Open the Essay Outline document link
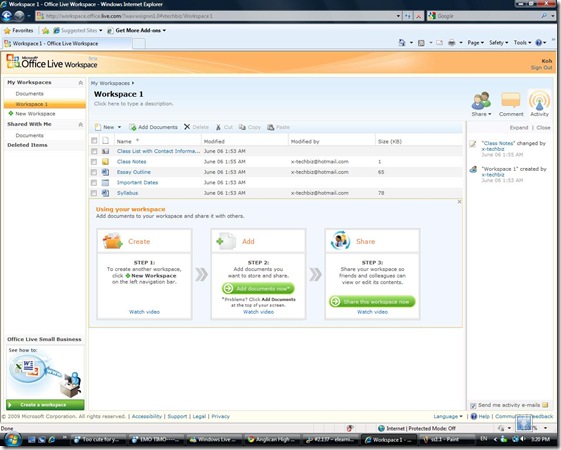This screenshot has width=561, height=450. pos(133,172)
